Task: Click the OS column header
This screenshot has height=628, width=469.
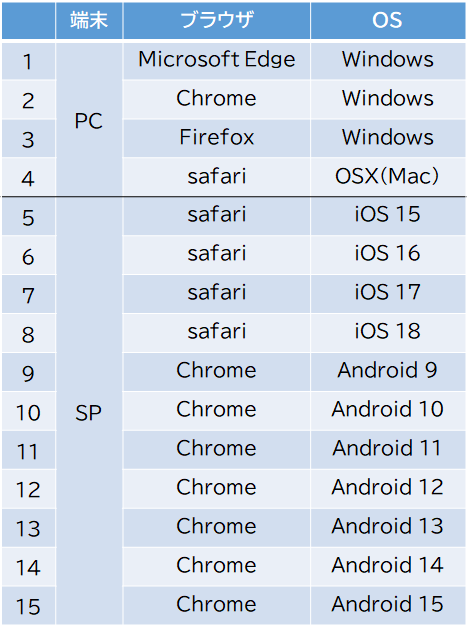Action: 388,20
